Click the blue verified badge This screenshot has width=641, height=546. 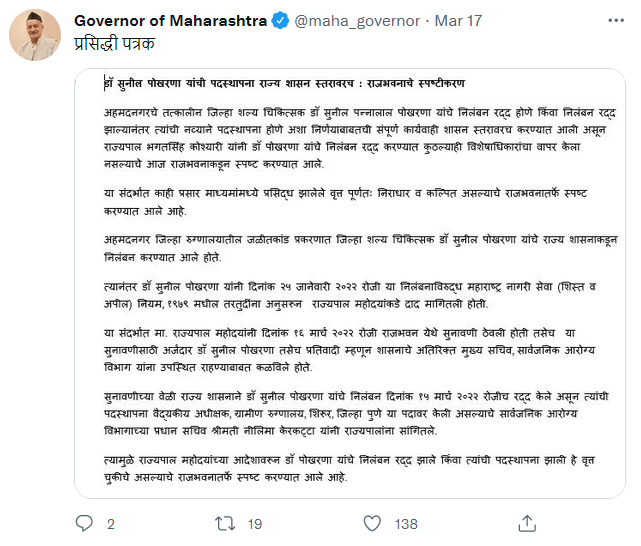point(281,21)
